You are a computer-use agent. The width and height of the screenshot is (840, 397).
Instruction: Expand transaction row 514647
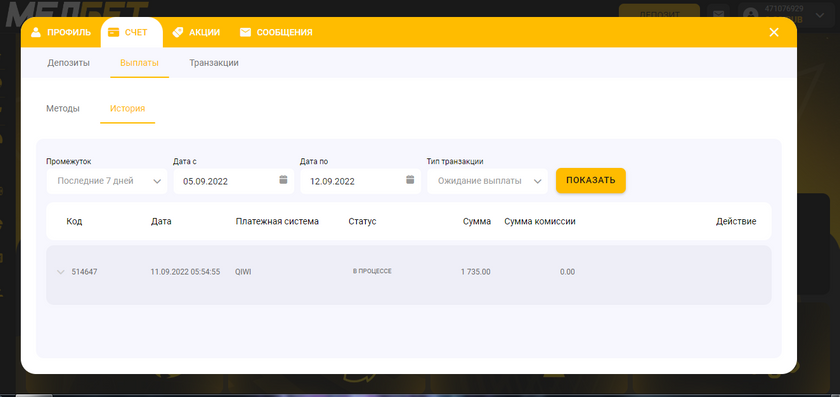(61, 272)
